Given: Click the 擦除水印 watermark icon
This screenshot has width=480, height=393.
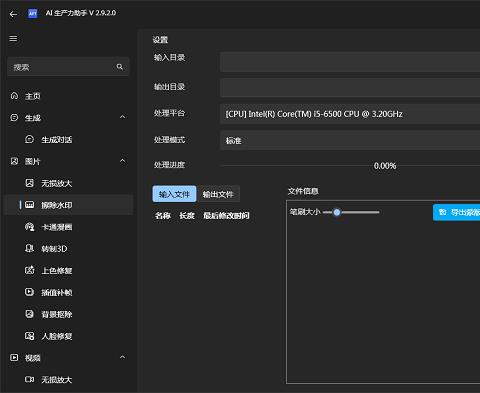Looking at the screenshot, I should 29,205.
